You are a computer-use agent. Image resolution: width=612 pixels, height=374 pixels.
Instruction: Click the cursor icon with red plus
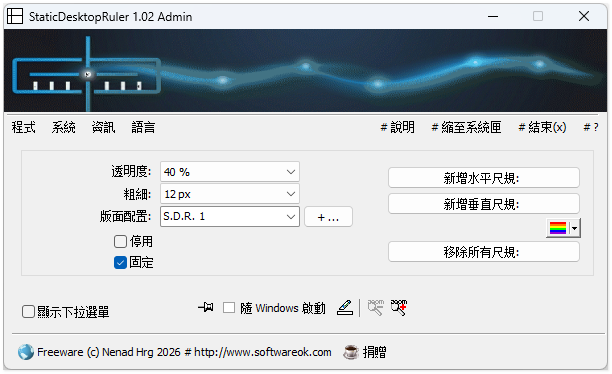tap(399, 308)
